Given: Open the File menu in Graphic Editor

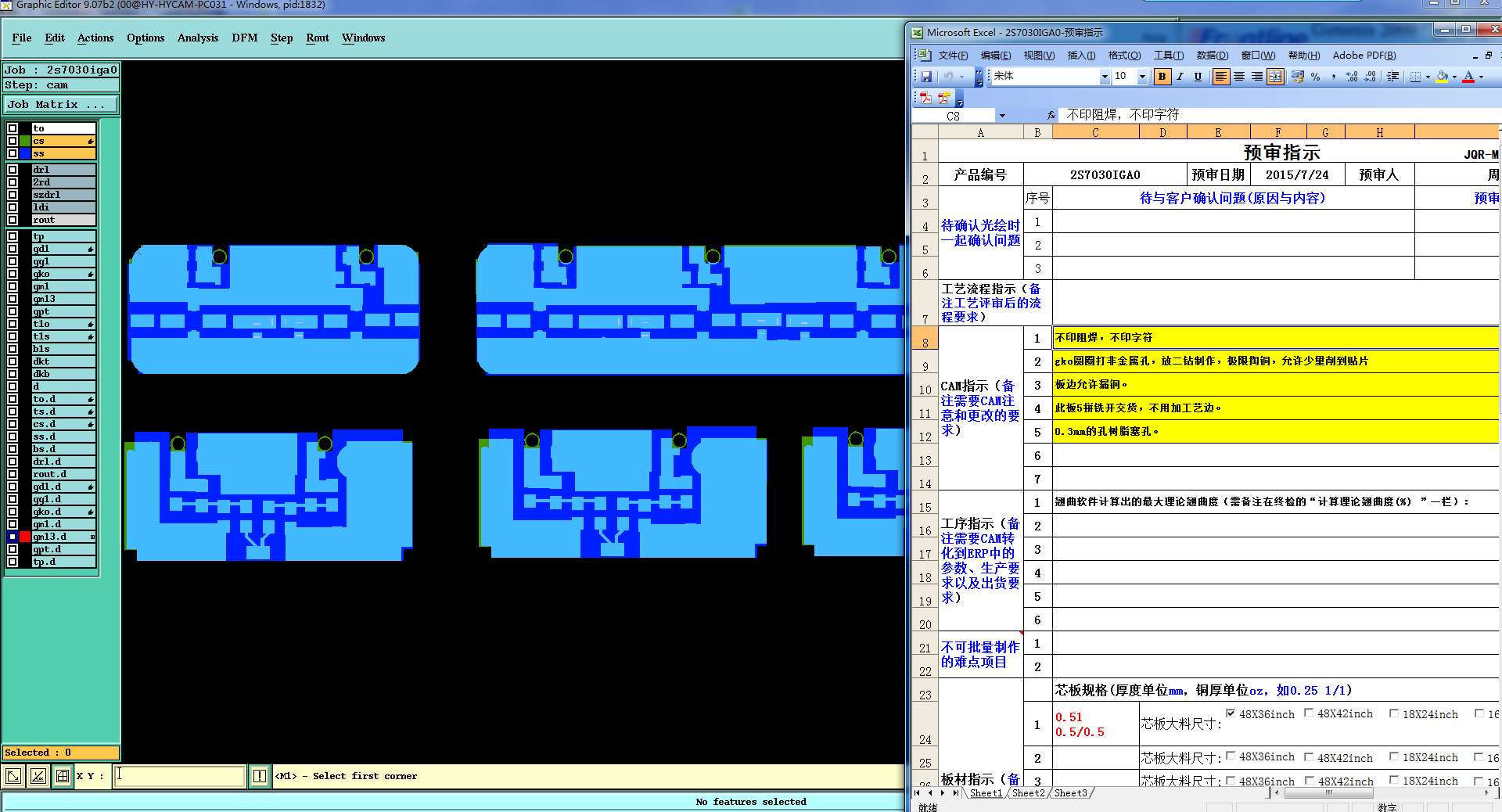Looking at the screenshot, I should (22, 38).
